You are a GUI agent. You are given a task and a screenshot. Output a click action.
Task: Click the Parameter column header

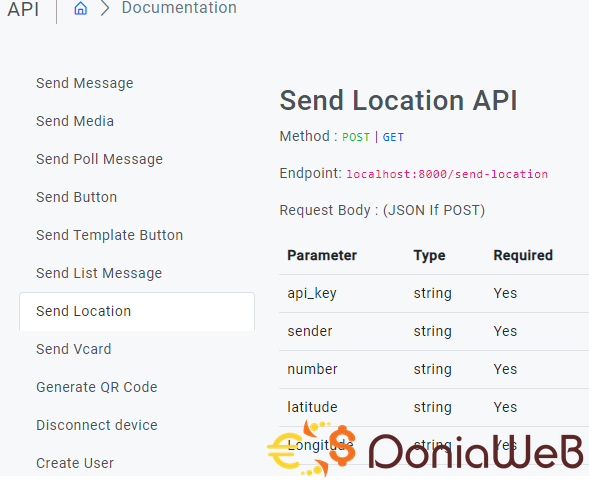(x=322, y=255)
